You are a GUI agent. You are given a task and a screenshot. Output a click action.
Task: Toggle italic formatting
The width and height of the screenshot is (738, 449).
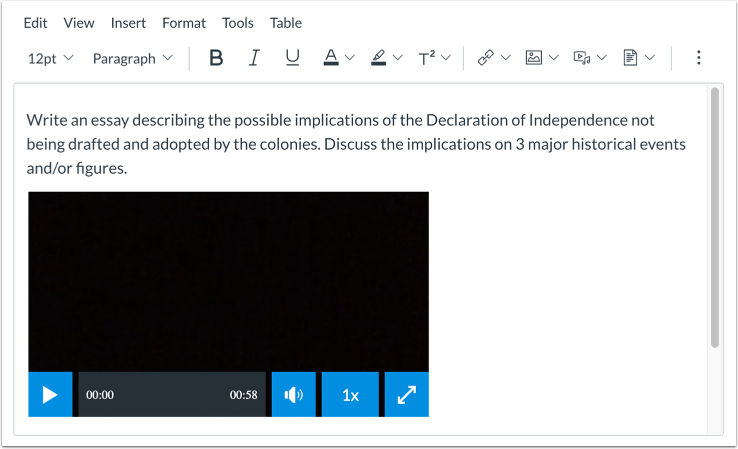point(254,58)
